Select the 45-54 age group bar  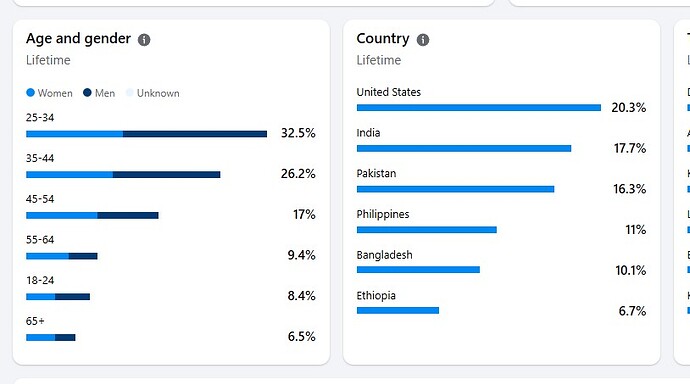click(x=92, y=215)
